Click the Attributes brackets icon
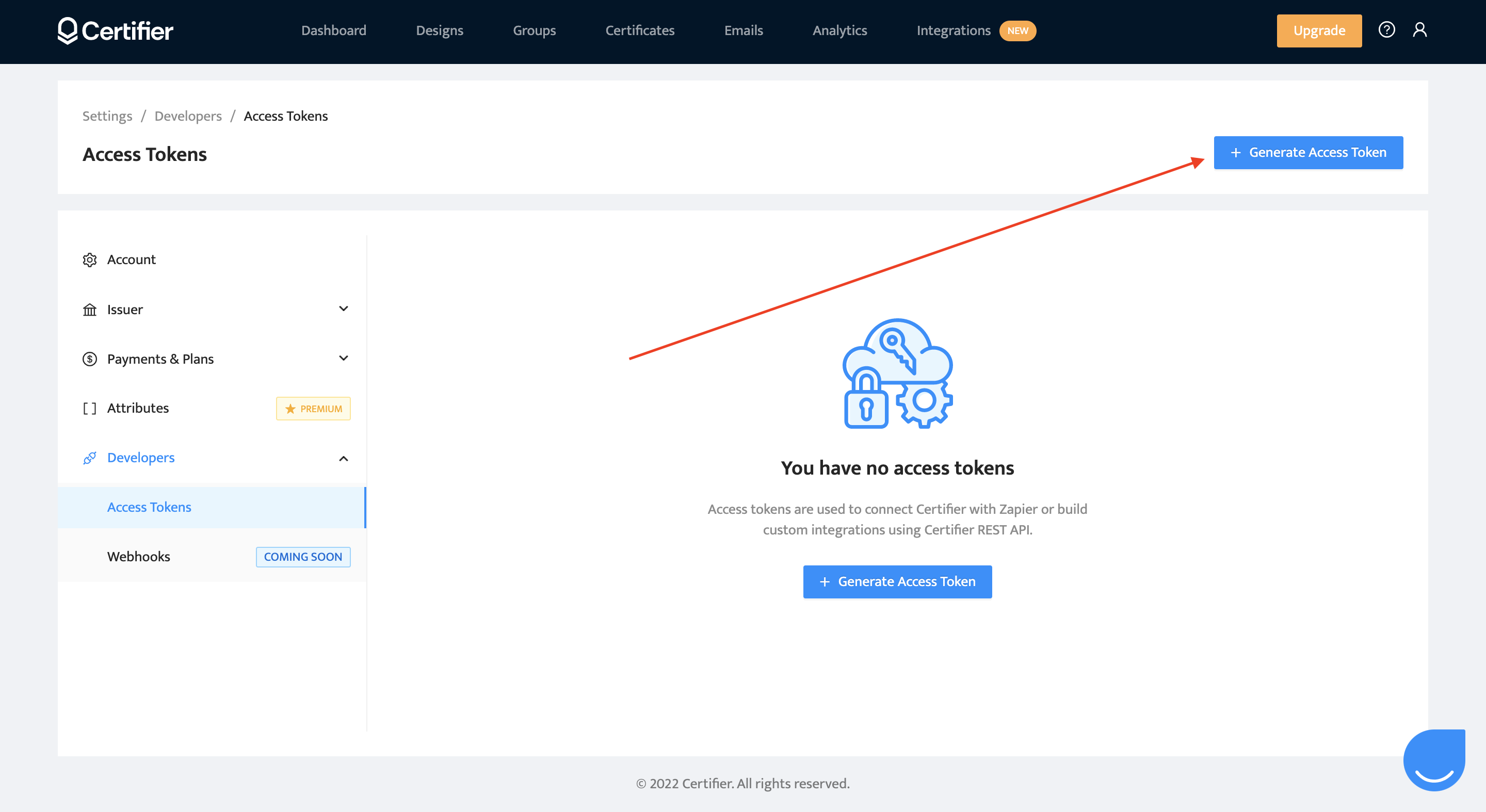1486x812 pixels. tap(89, 408)
